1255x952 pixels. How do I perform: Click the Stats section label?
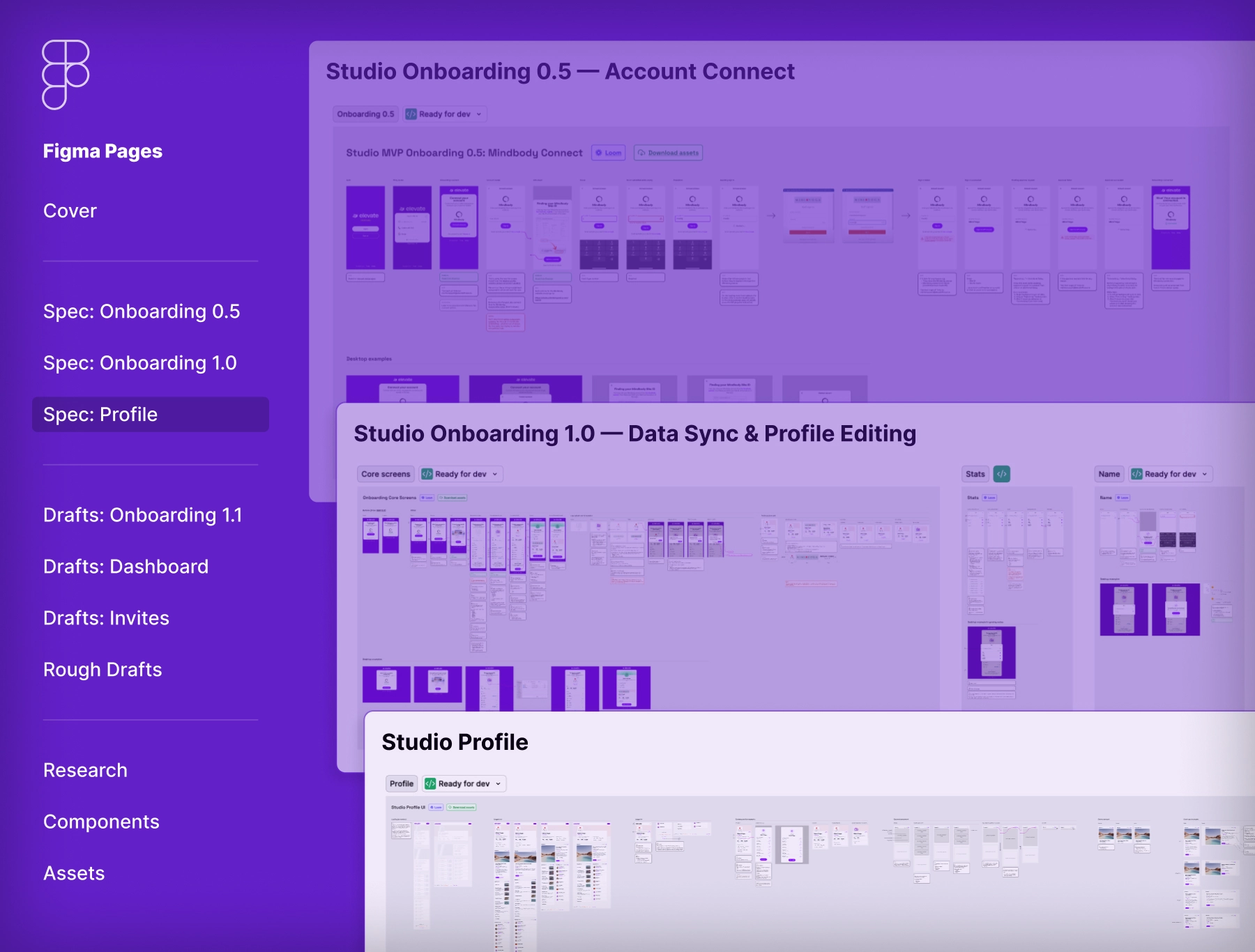(975, 474)
